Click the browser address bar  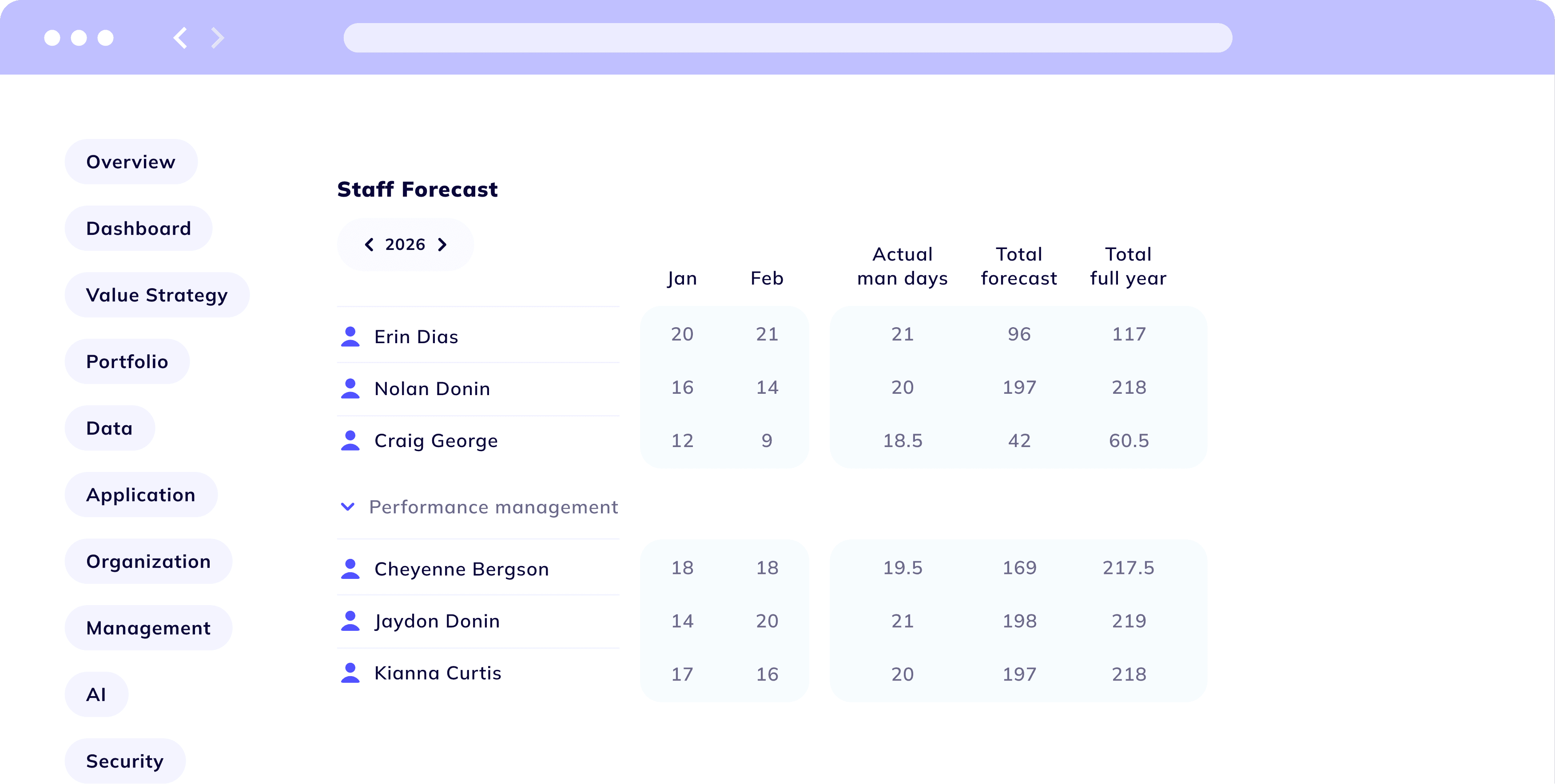787,38
